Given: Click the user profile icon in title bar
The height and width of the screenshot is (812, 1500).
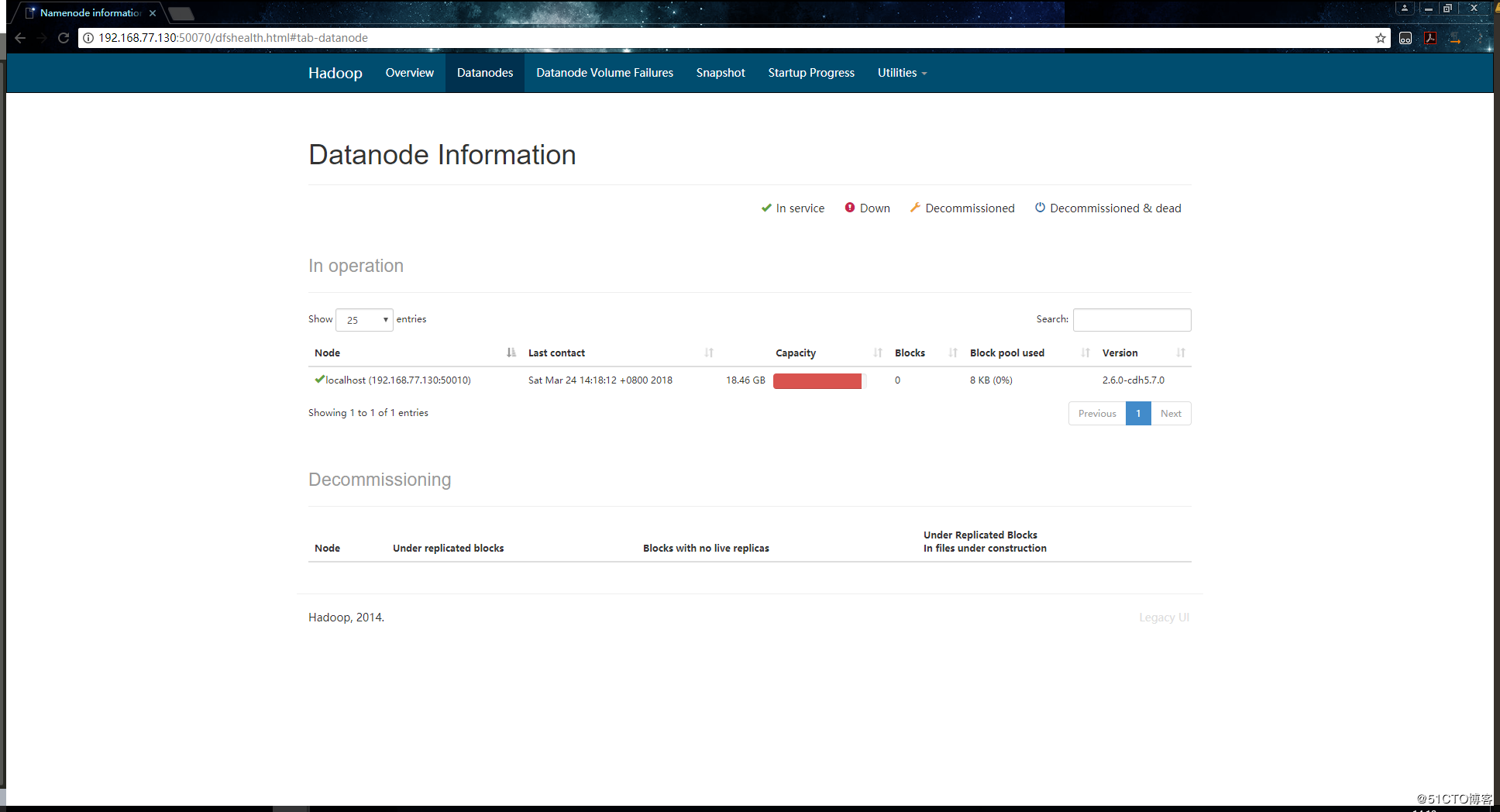Looking at the screenshot, I should pos(1405,8).
